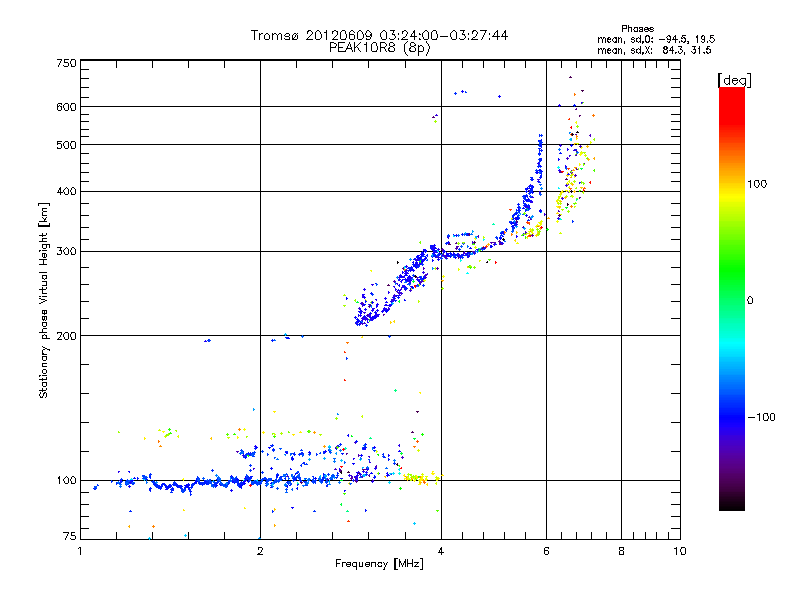The width and height of the screenshot is (800, 600).
Task: Click the x-axis tick label '2'
Action: coord(260,551)
